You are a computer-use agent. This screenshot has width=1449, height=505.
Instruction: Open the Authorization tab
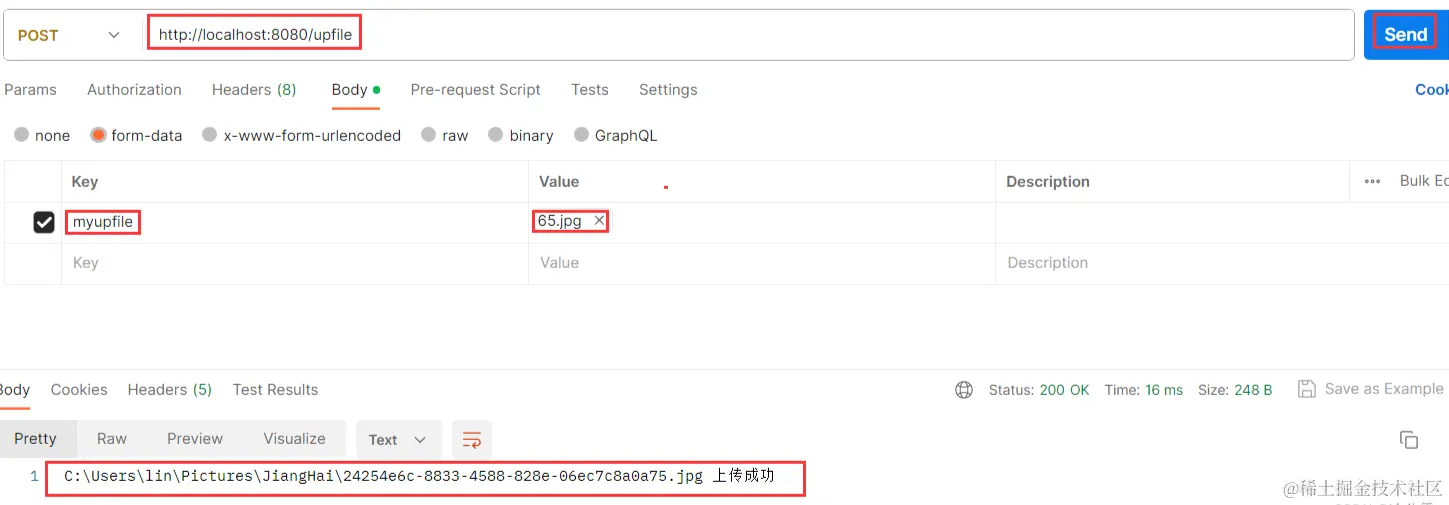pyautogui.click(x=134, y=90)
